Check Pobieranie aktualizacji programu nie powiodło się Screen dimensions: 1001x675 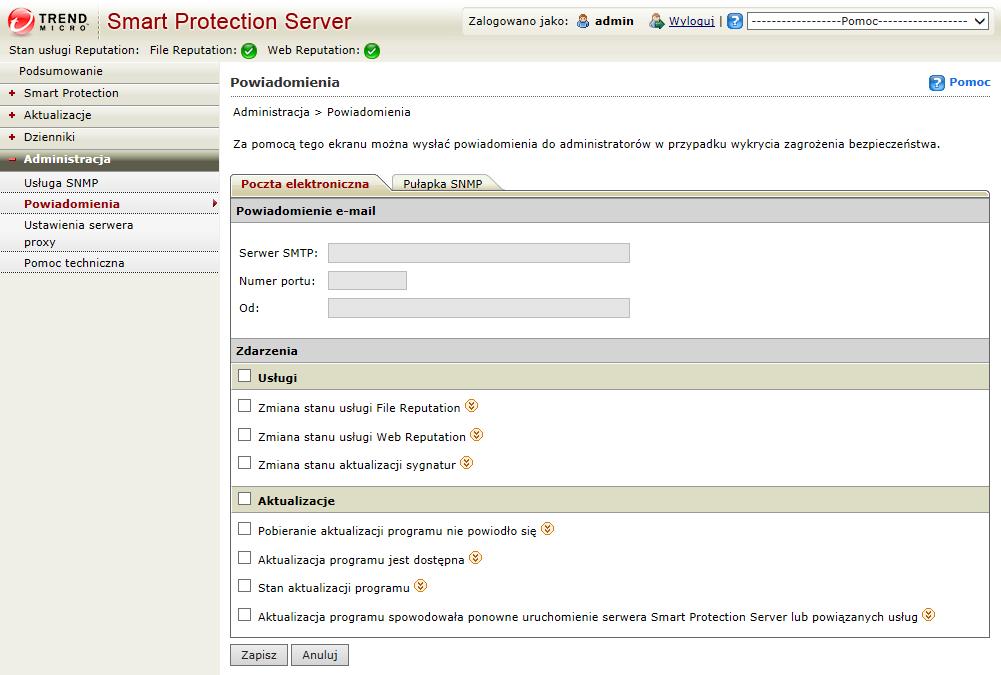(245, 529)
